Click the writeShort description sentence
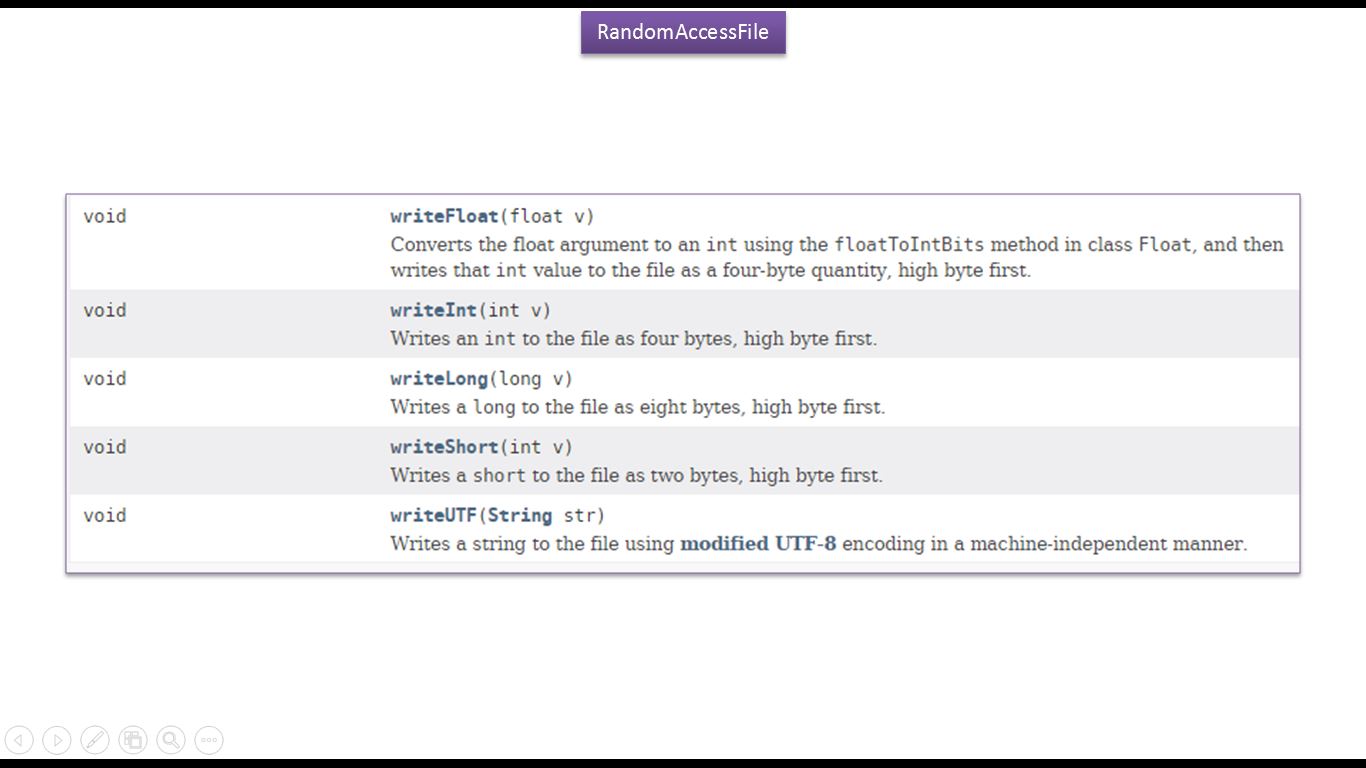The image size is (1366, 768). (x=636, y=476)
